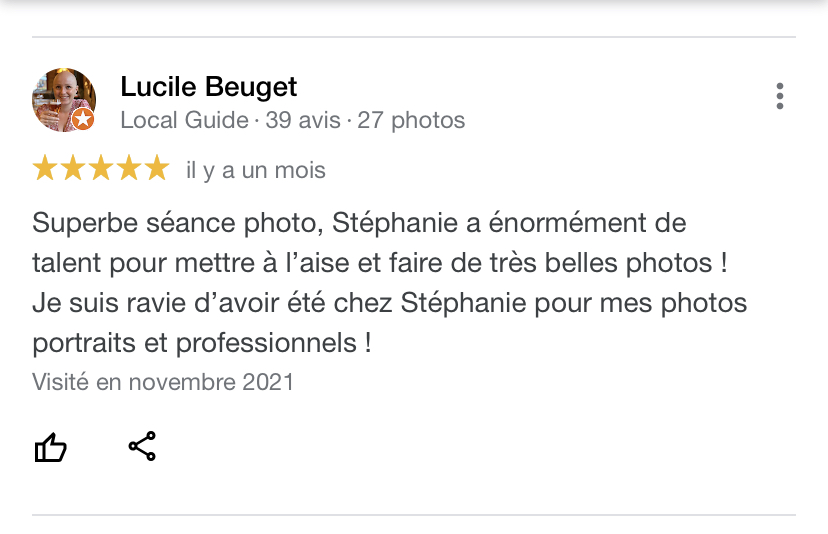The height and width of the screenshot is (534, 828).
Task: Click the "il y a un mois" timestamp
Action: 256,170
